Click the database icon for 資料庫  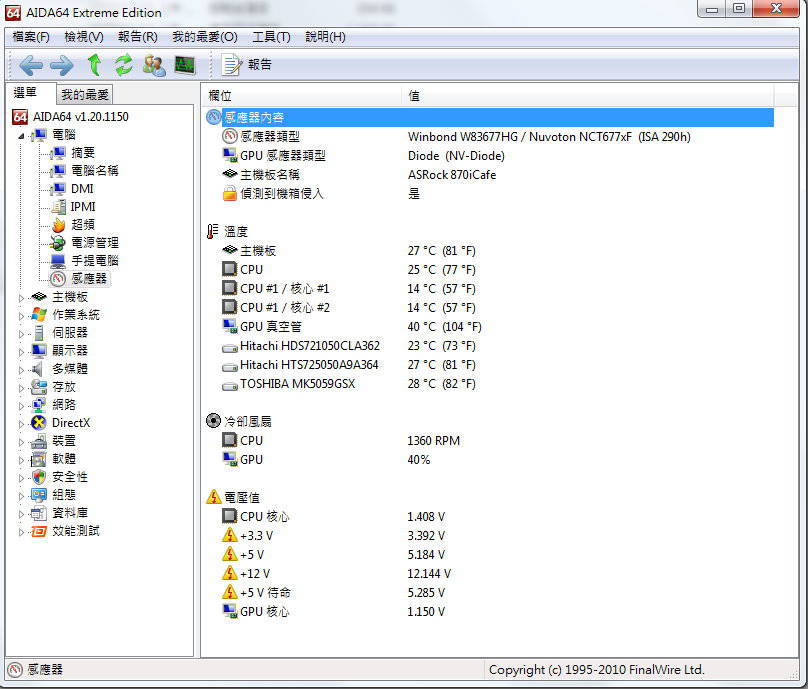tap(39, 513)
